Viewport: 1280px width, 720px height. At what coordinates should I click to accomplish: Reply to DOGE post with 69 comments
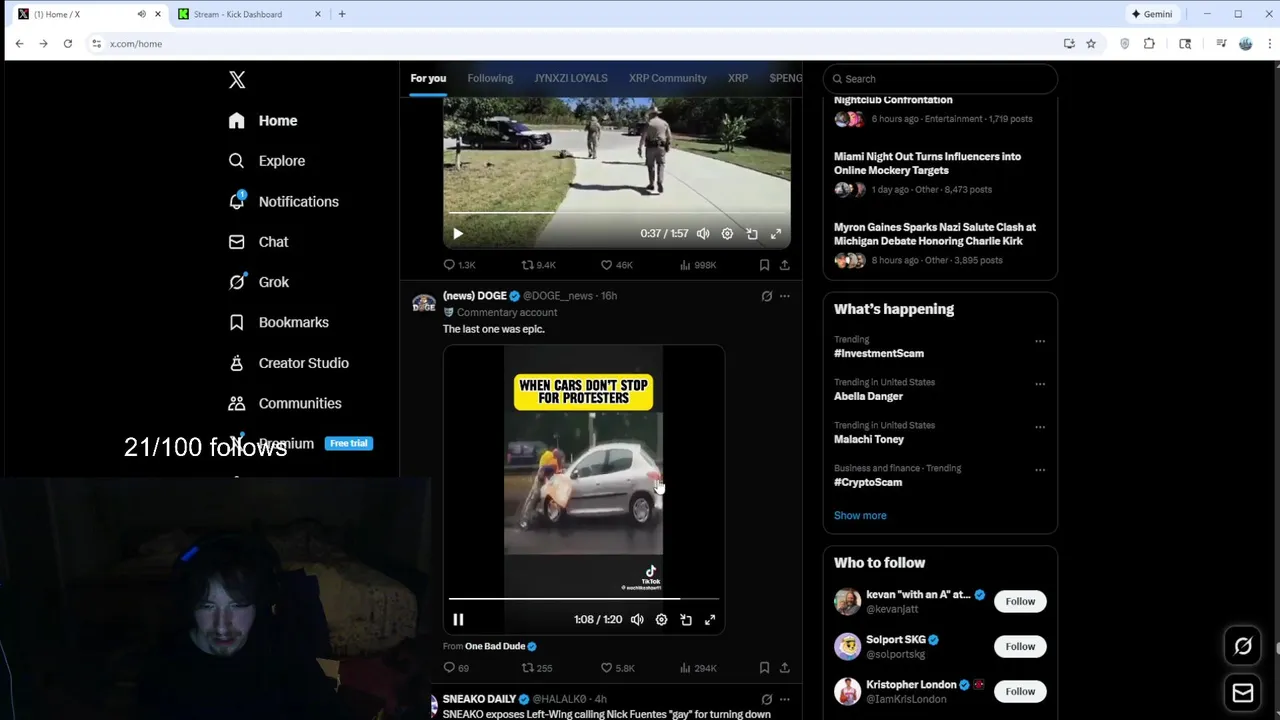tap(457, 668)
